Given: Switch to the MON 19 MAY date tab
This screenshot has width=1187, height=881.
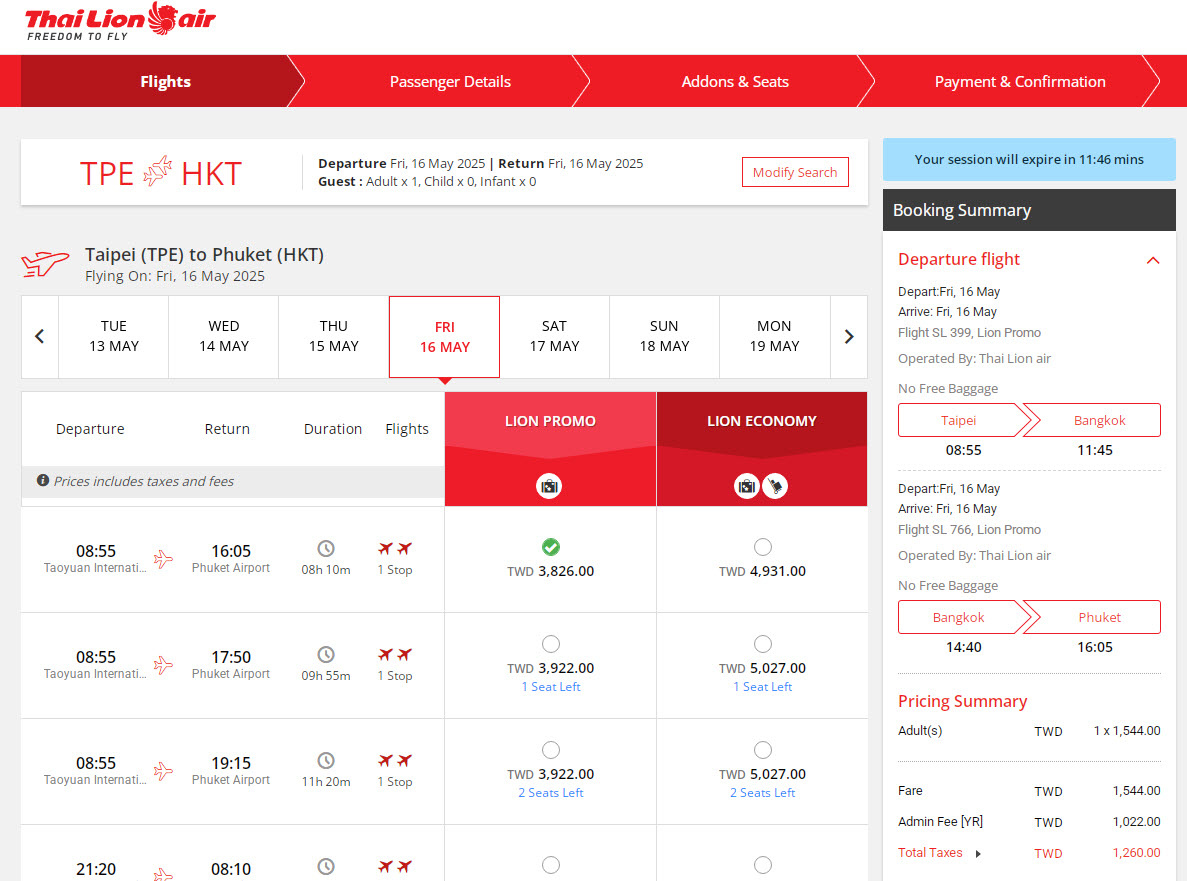Looking at the screenshot, I should (x=774, y=337).
